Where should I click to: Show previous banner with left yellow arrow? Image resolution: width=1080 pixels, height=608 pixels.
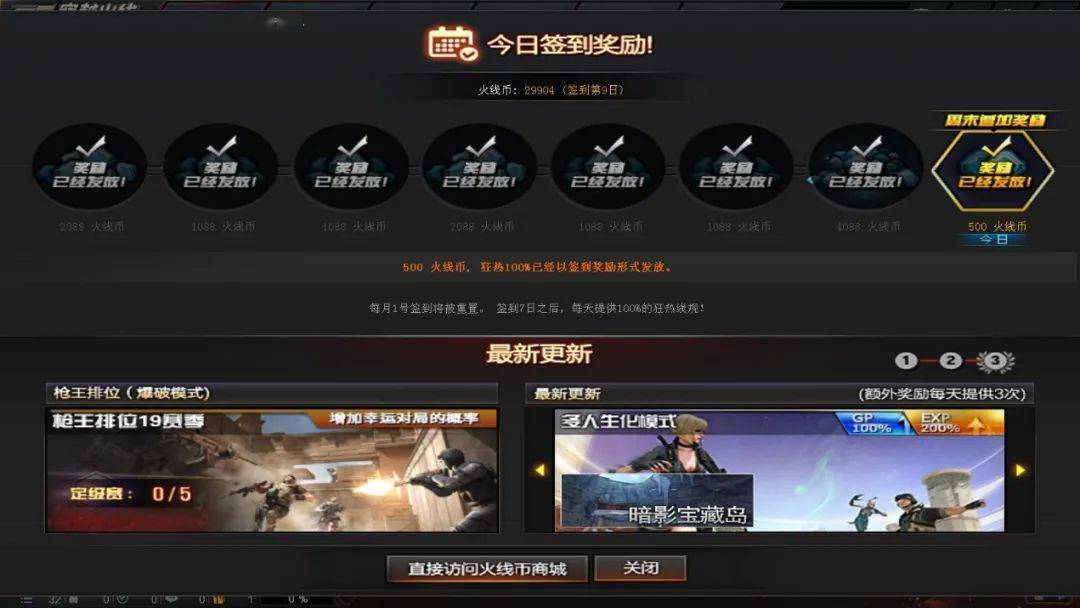coord(540,470)
